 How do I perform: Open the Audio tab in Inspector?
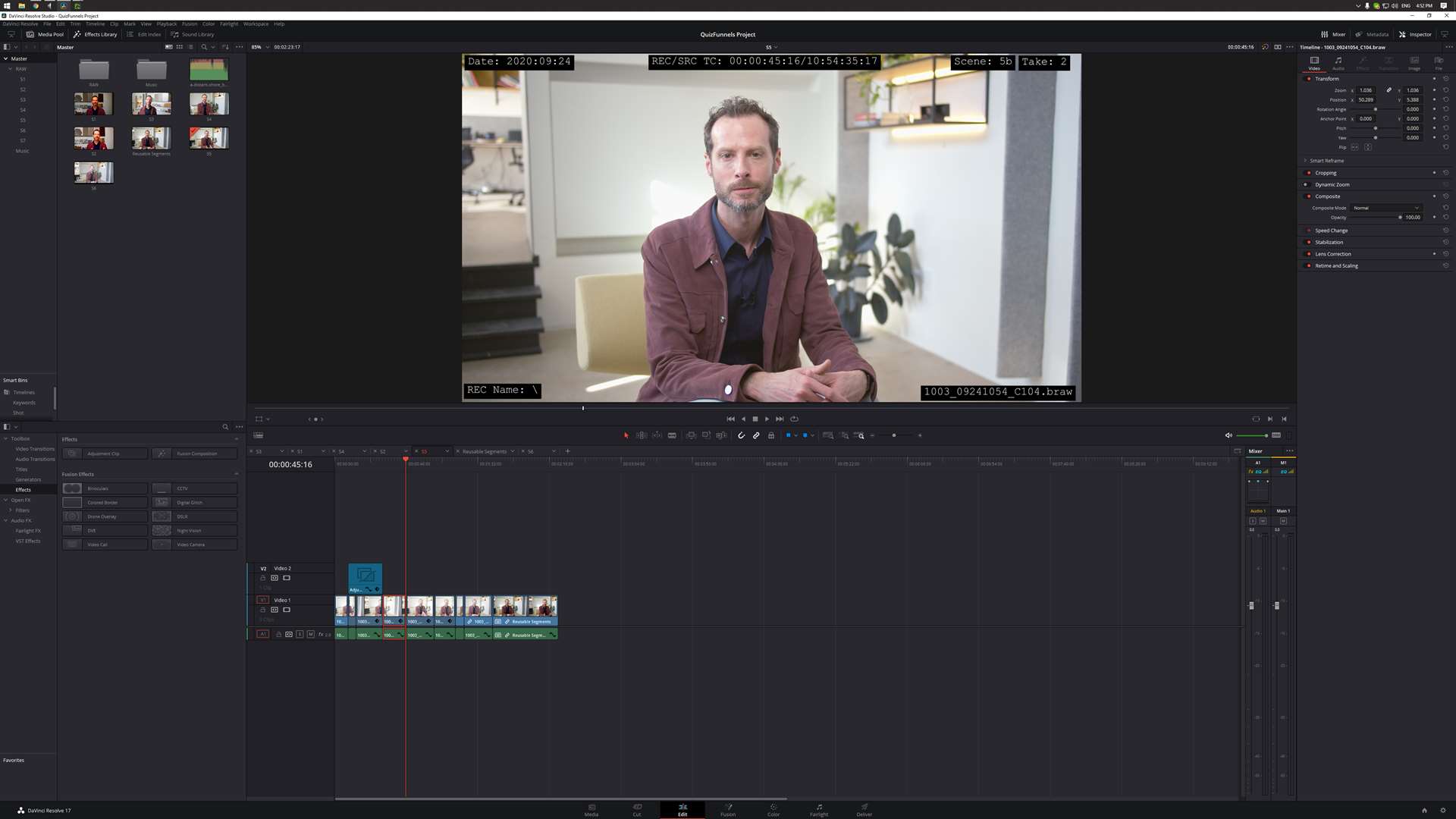tap(1338, 63)
